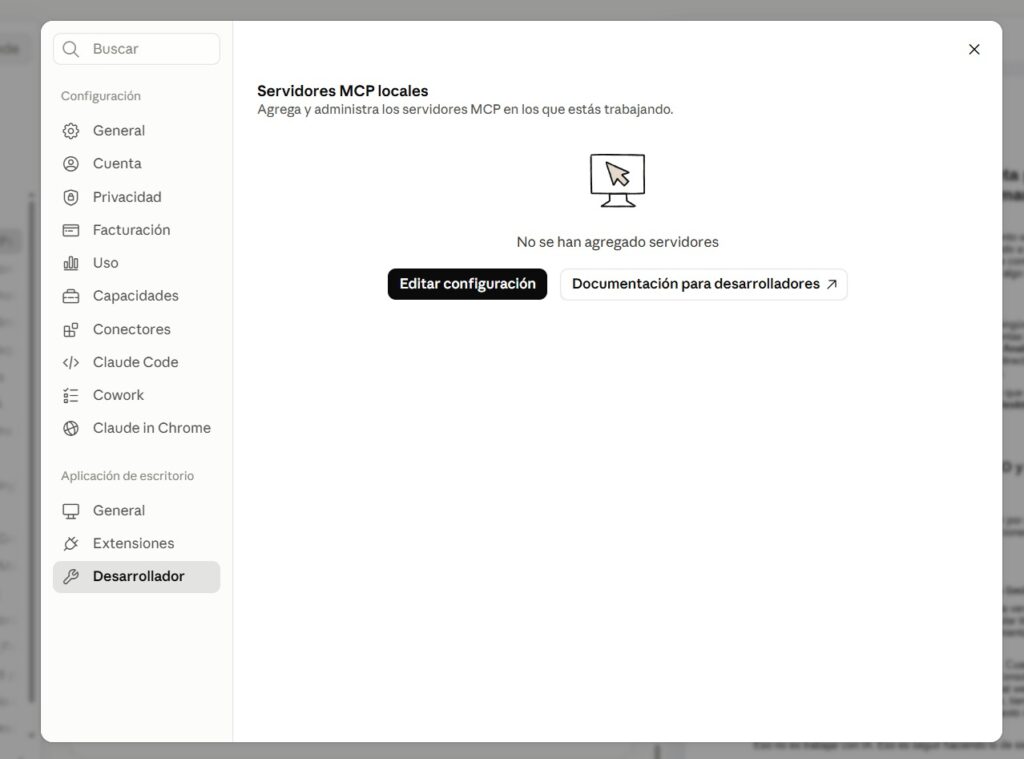Open the Conectores settings
Viewport: 1024px width, 759px height.
(x=136, y=329)
